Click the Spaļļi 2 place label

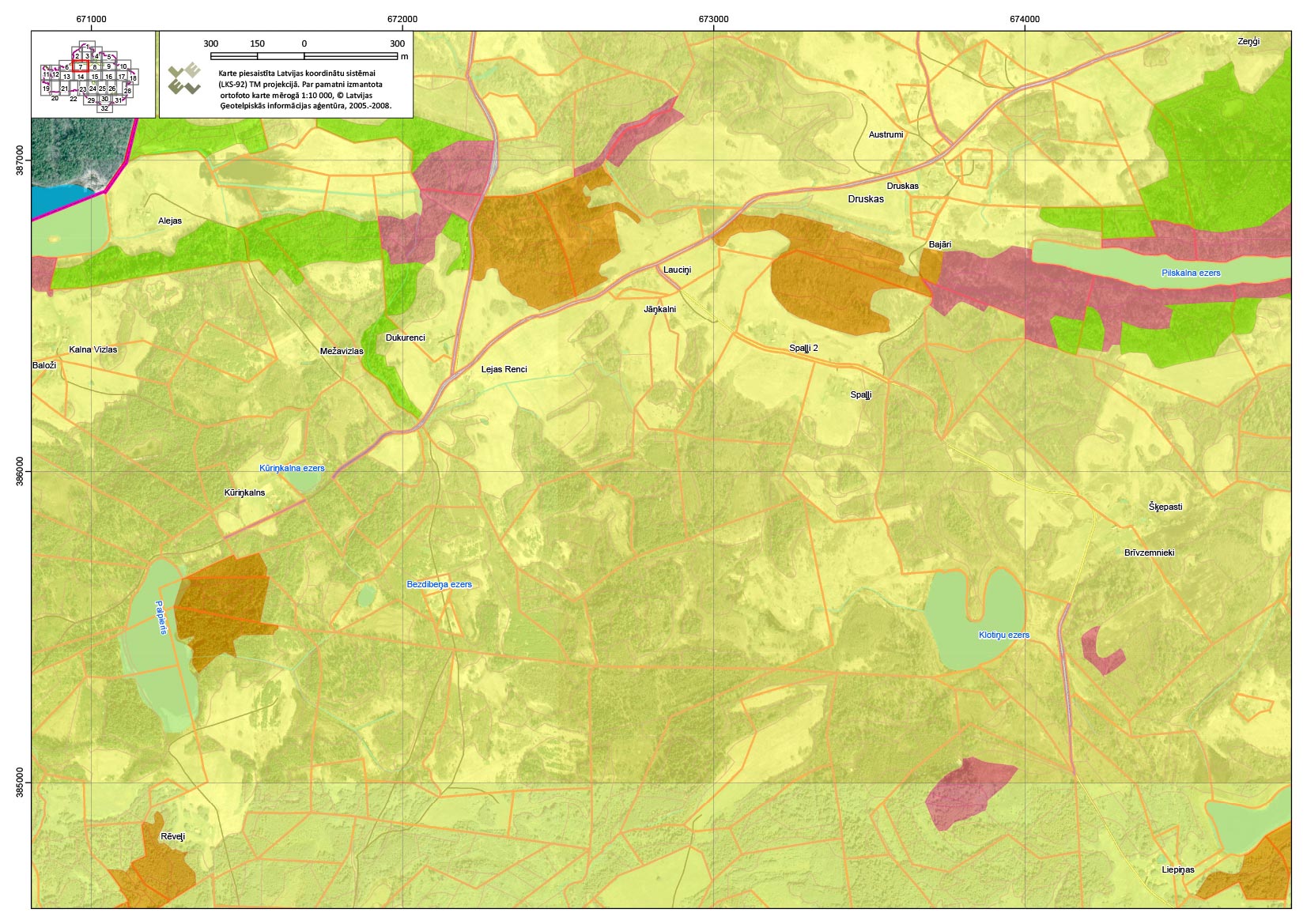[803, 349]
